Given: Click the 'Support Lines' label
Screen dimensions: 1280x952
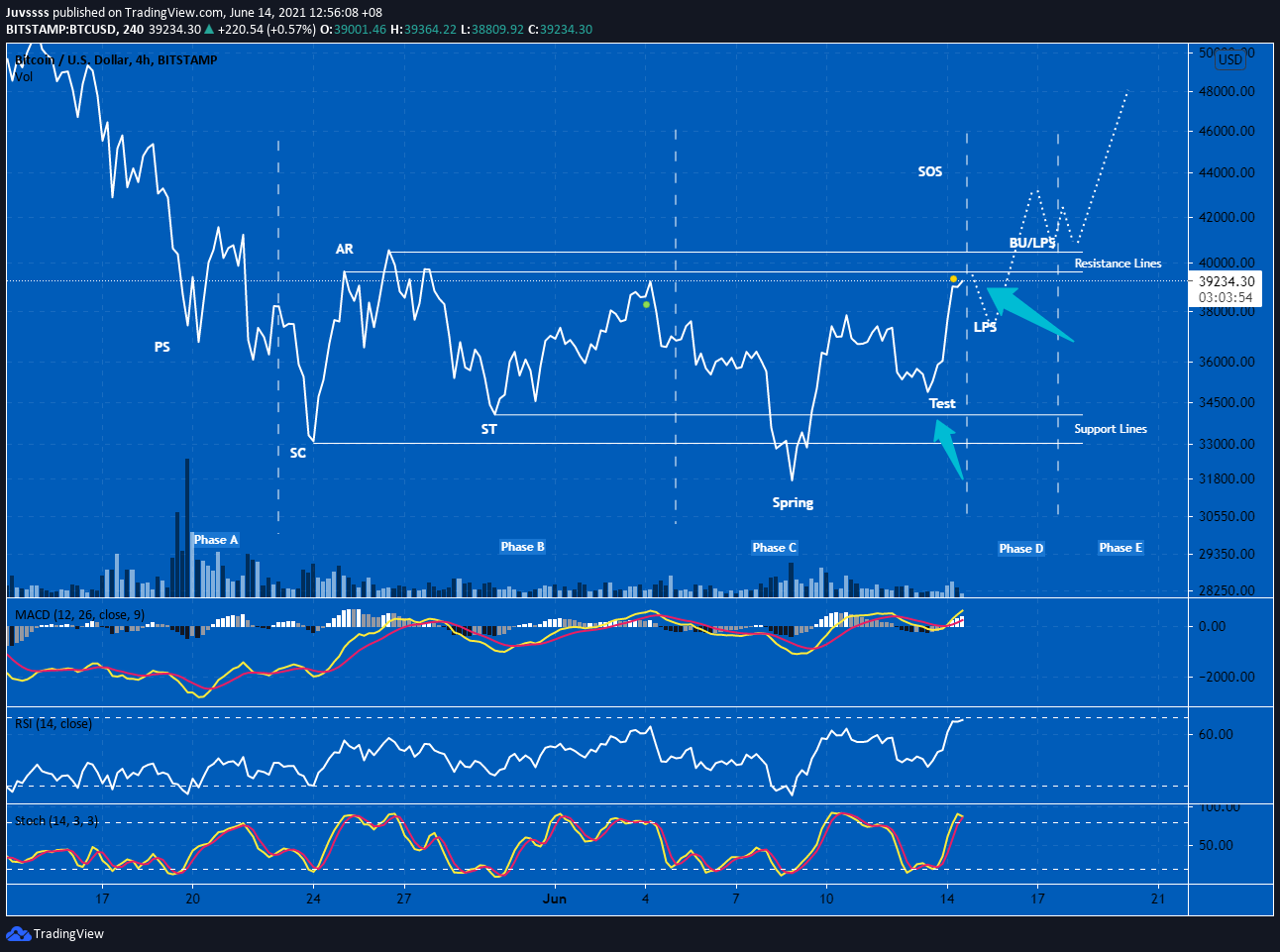Looking at the screenshot, I should 1111,428.
